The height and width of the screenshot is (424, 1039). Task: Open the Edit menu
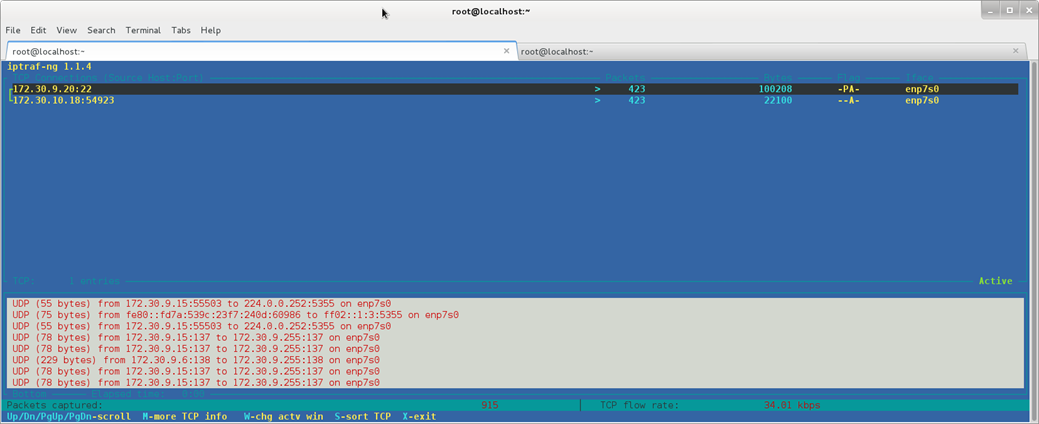38,30
